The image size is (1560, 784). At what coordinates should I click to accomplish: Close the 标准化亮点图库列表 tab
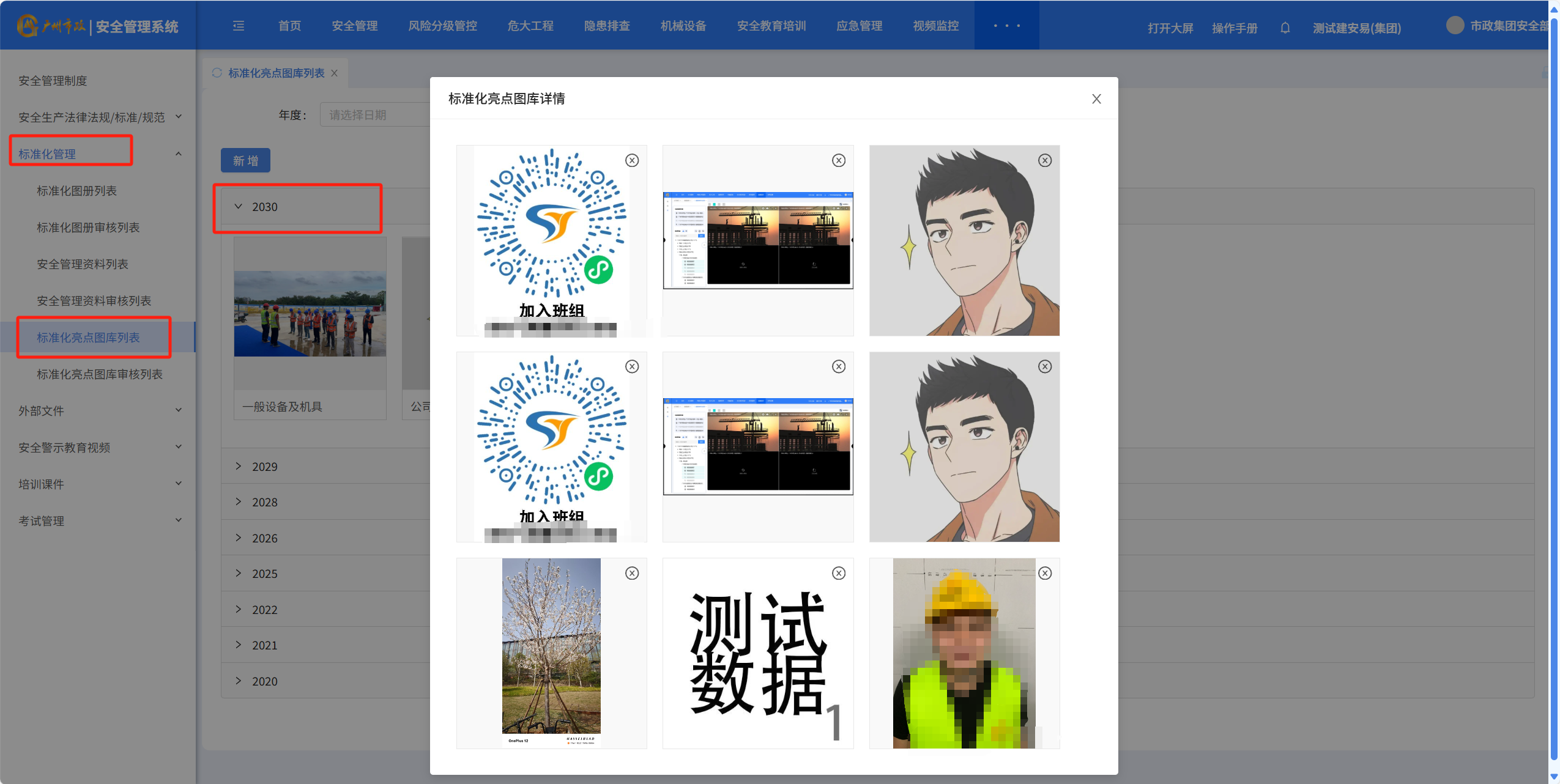point(335,73)
